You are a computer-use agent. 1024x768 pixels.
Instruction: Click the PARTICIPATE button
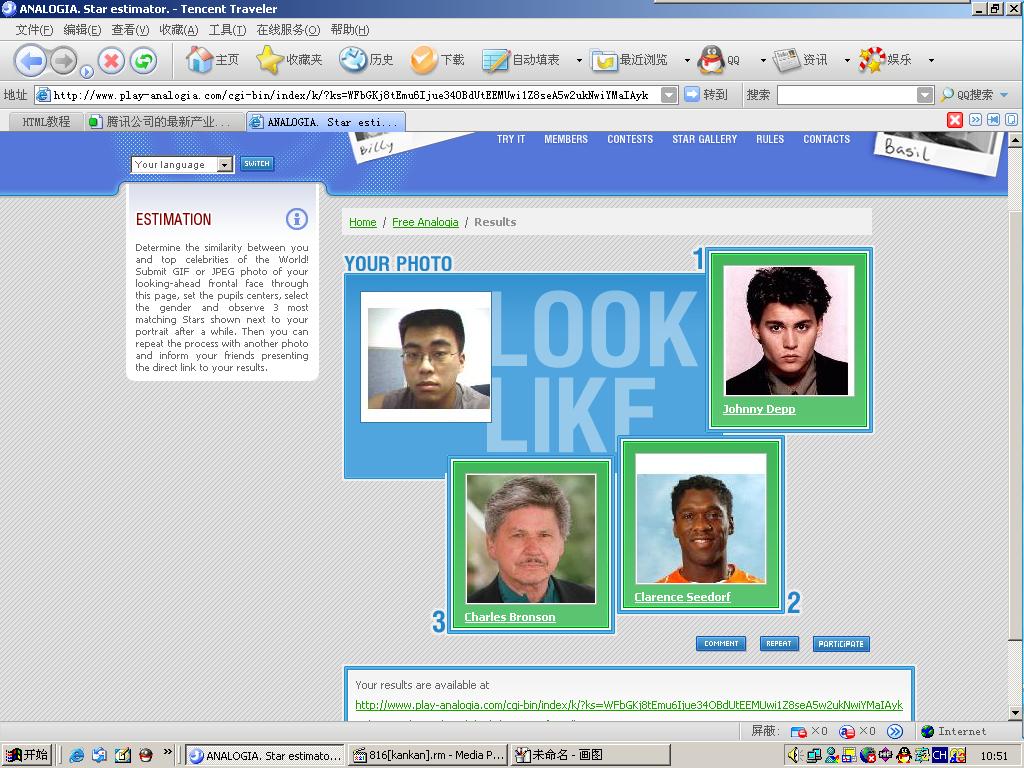[840, 643]
